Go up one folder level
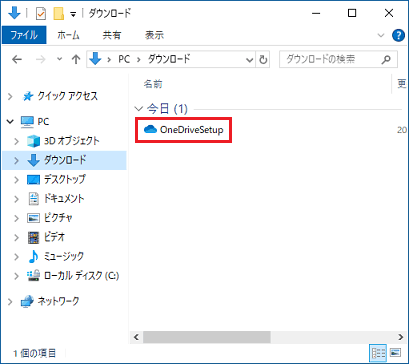The height and width of the screenshot is (364, 409). pos(76,60)
